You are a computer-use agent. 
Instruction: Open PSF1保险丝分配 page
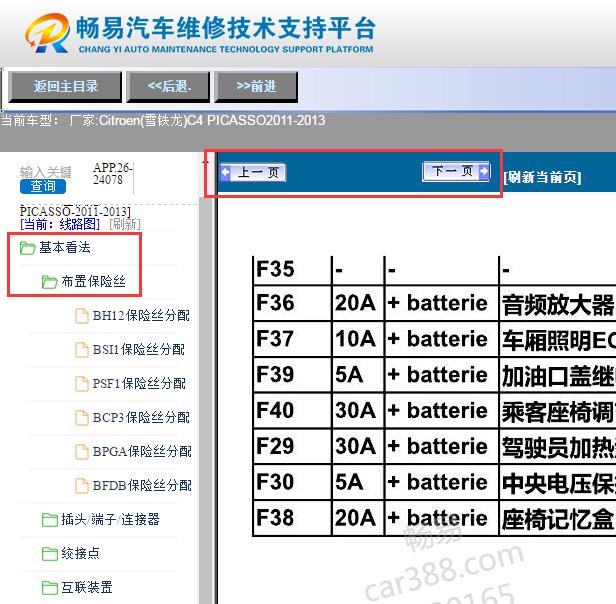[x=139, y=384]
